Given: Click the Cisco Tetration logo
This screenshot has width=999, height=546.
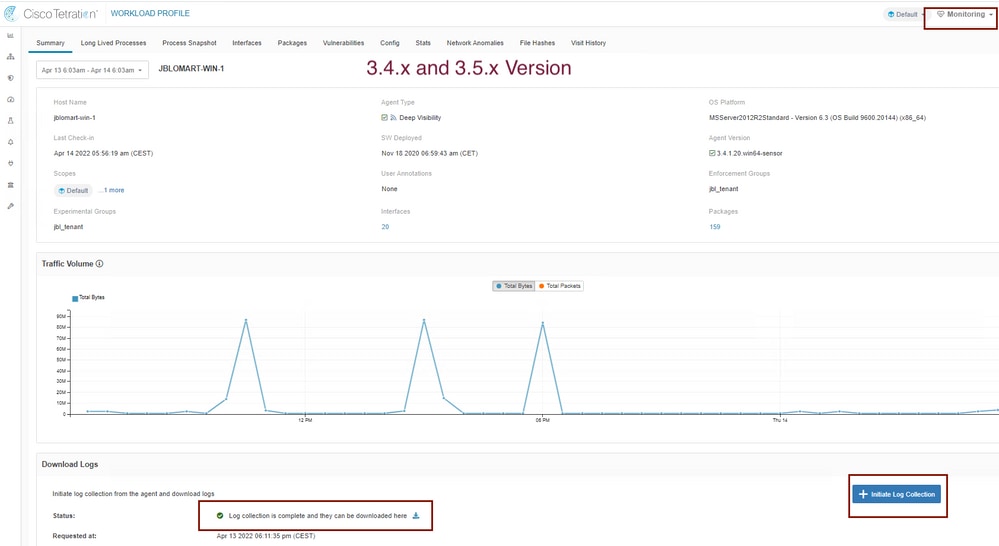Looking at the screenshot, I should click(x=51, y=13).
